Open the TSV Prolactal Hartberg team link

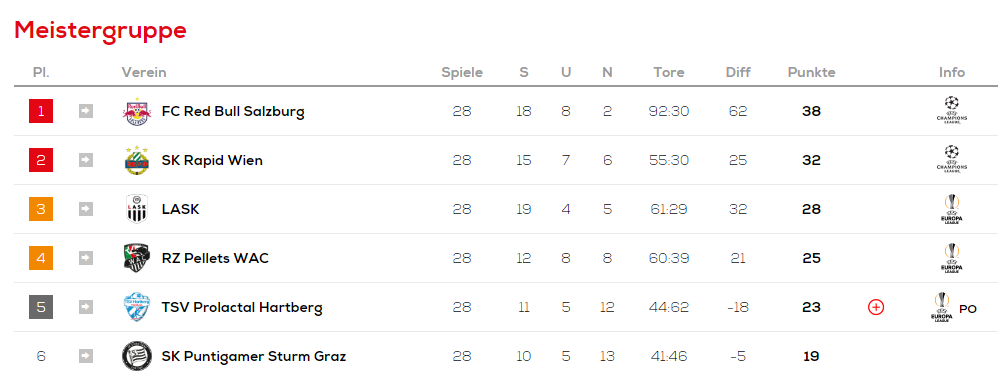[x=242, y=307]
